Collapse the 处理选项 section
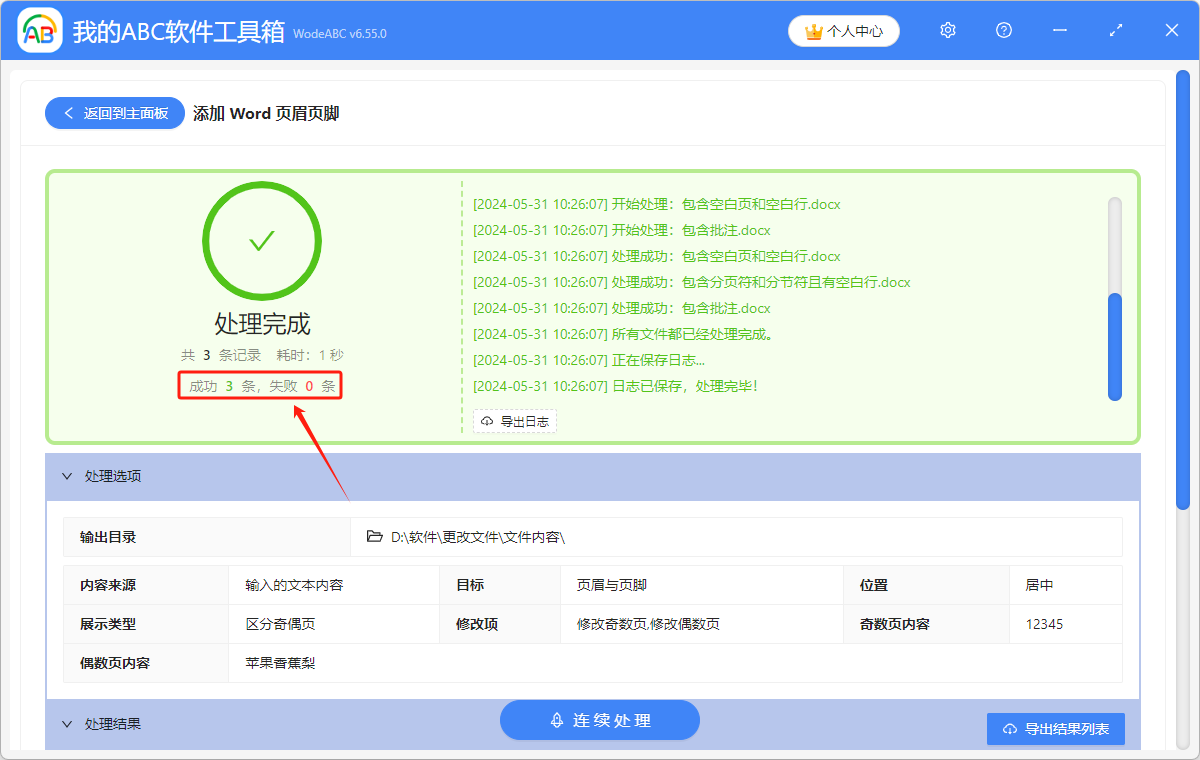Viewport: 1200px width, 760px height. pos(67,477)
